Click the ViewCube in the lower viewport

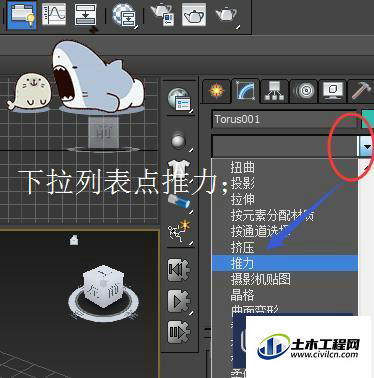click(103, 288)
